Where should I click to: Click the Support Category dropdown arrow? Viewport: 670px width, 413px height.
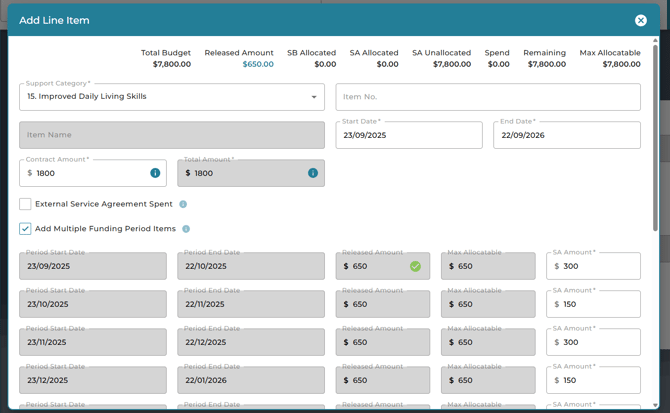tap(314, 97)
